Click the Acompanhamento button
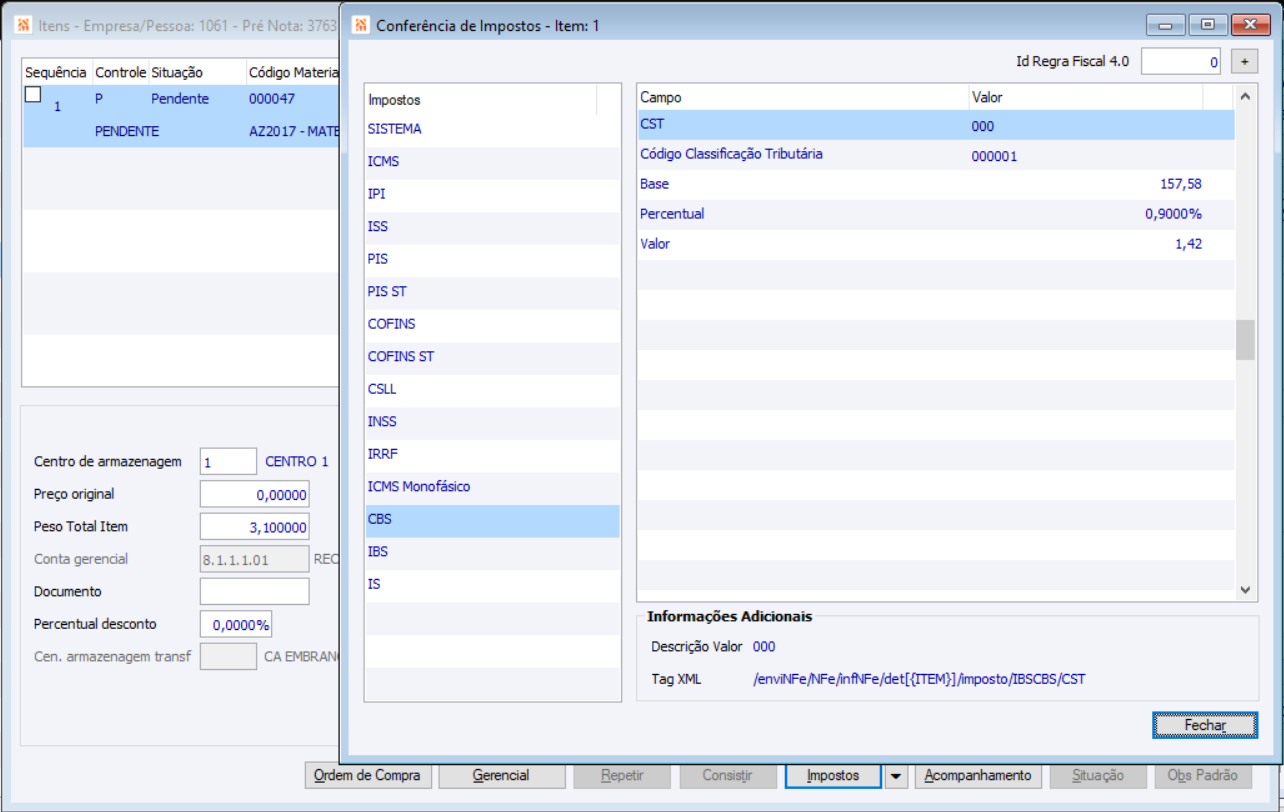This screenshot has height=812, width=1284. [x=978, y=775]
